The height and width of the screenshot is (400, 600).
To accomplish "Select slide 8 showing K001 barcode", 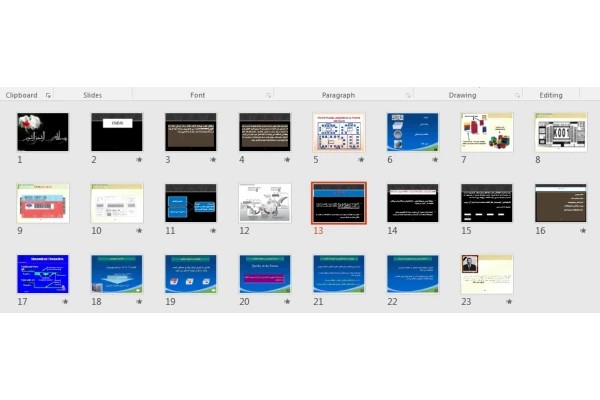I will 561,132.
